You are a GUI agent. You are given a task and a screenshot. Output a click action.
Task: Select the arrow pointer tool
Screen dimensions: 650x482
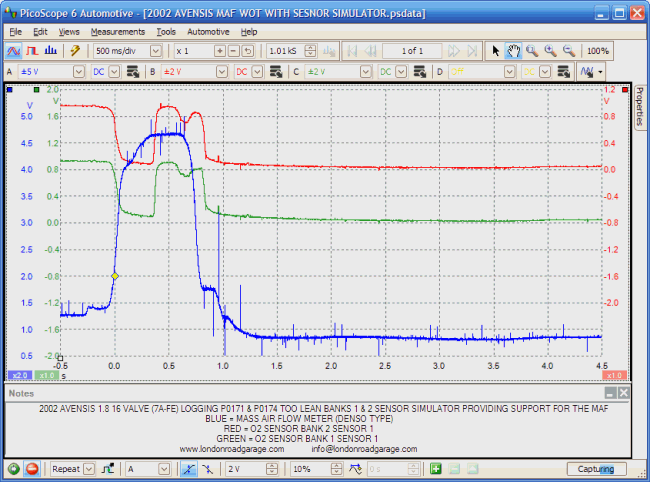point(495,50)
